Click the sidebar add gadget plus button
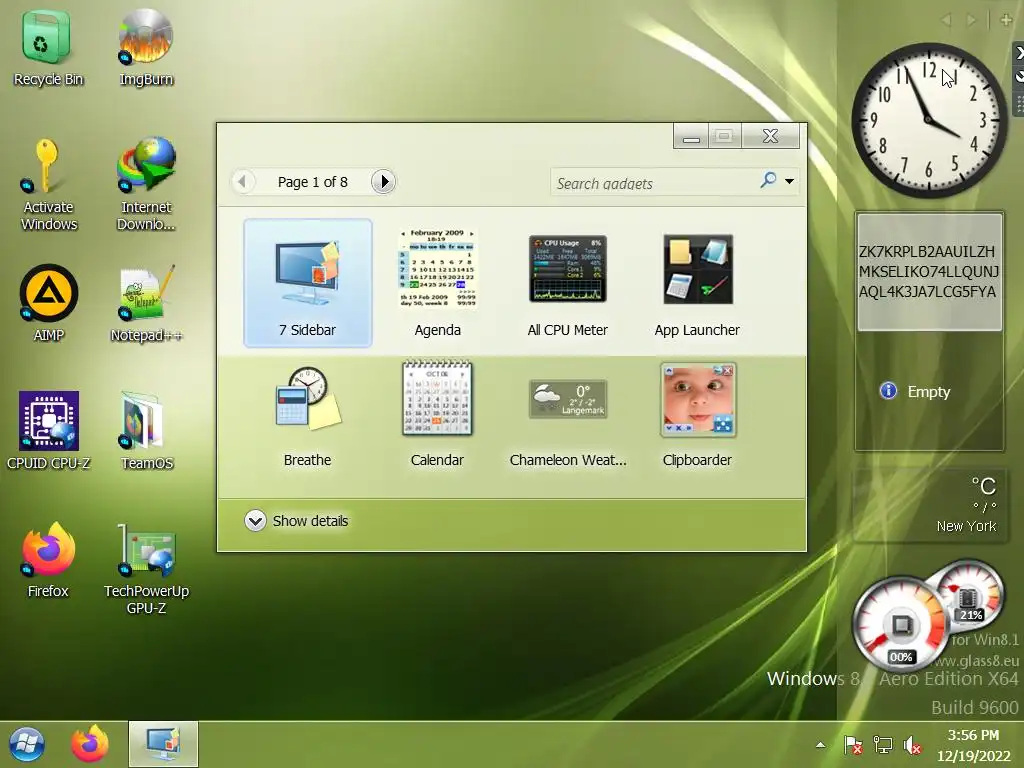The image size is (1024, 768). (1006, 20)
